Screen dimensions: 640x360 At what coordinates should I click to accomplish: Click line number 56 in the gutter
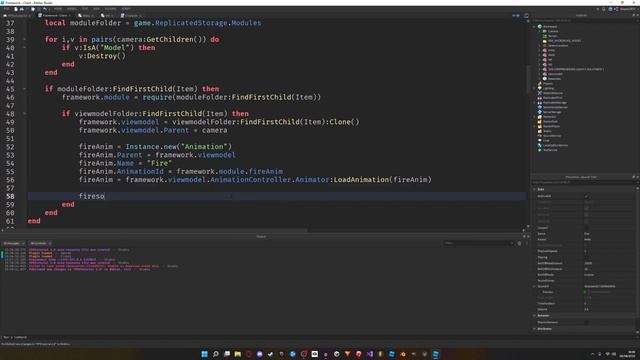click(x=10, y=180)
